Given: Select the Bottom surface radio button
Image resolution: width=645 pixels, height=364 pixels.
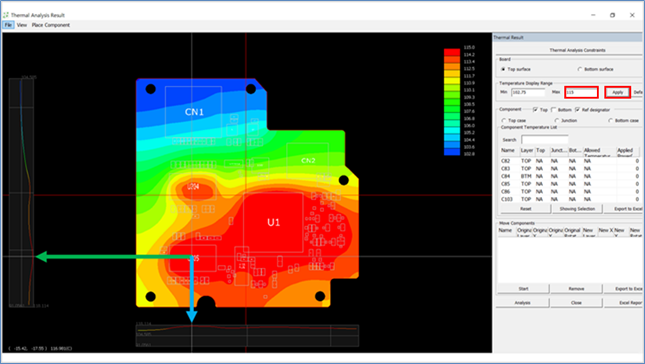Looking at the screenshot, I should (x=580, y=70).
